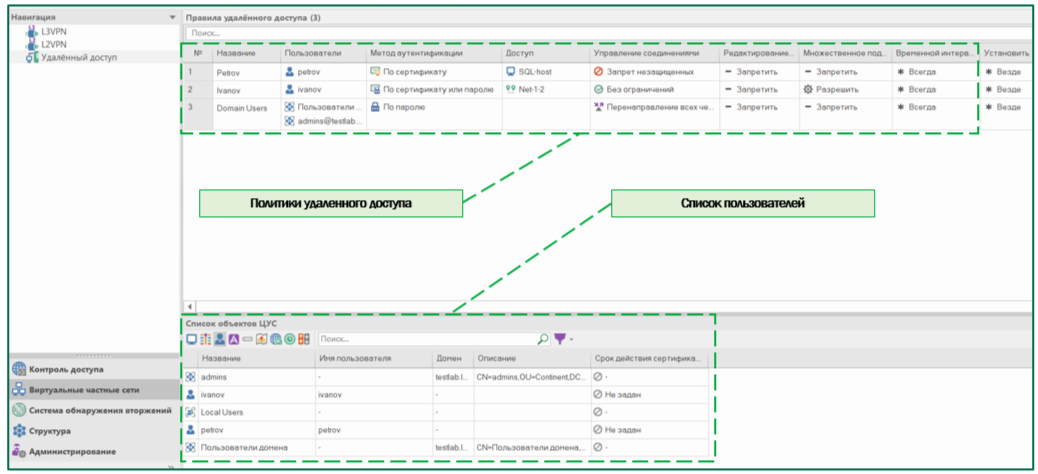Click the Имя пользователя column header

click(x=373, y=358)
